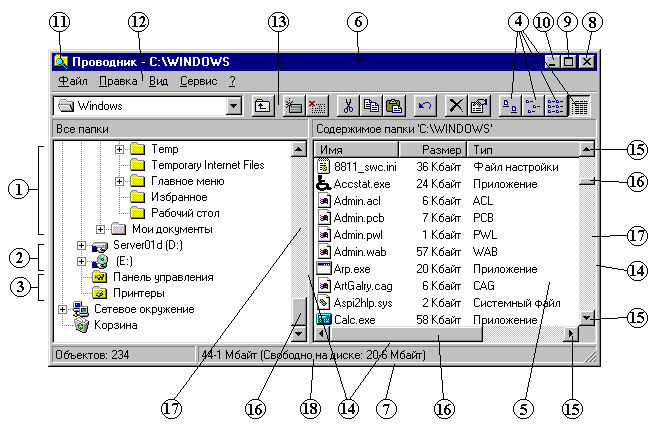Click the Paste clipboard icon
The height and width of the screenshot is (426, 655).
[394, 106]
